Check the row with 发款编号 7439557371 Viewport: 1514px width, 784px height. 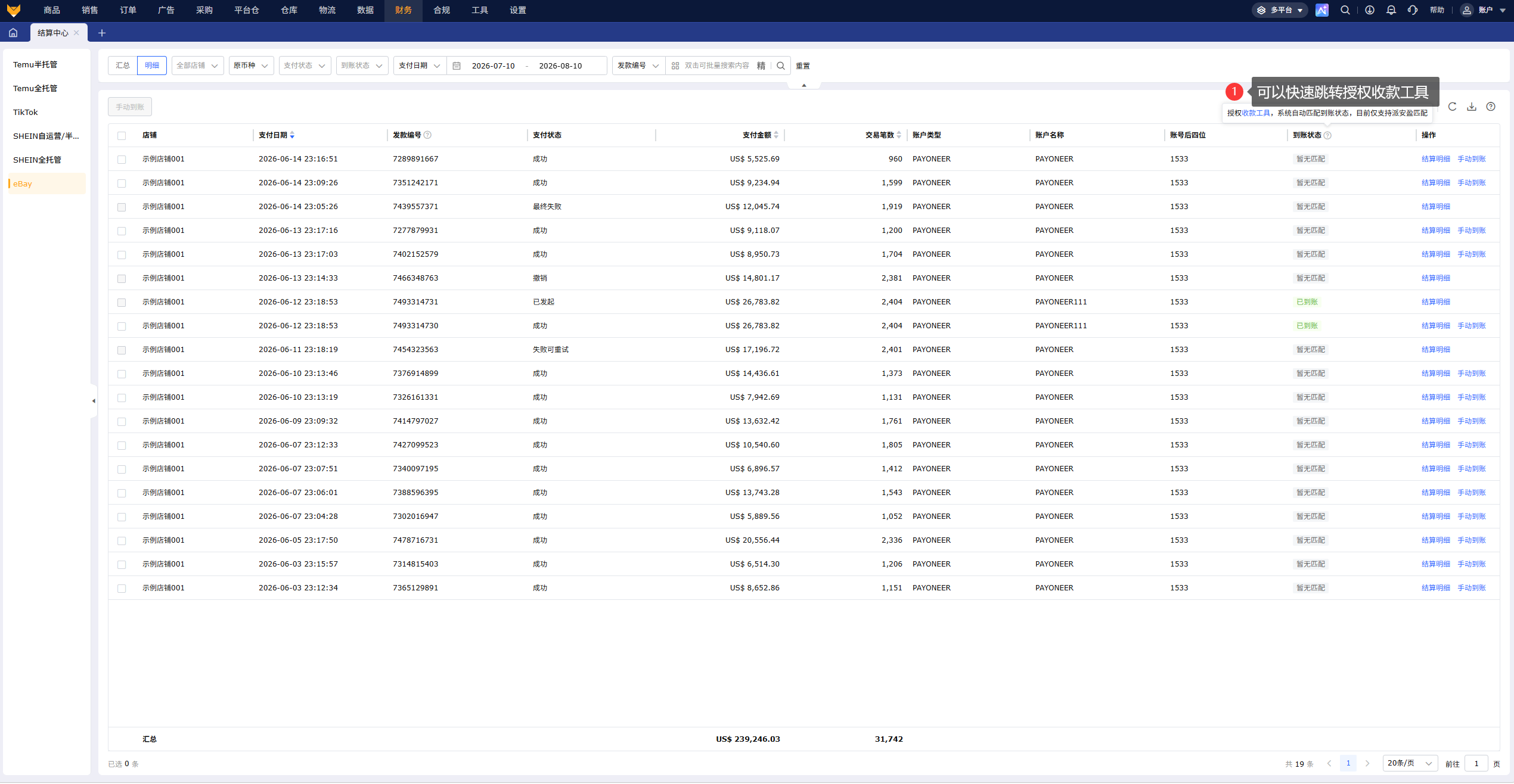click(122, 207)
